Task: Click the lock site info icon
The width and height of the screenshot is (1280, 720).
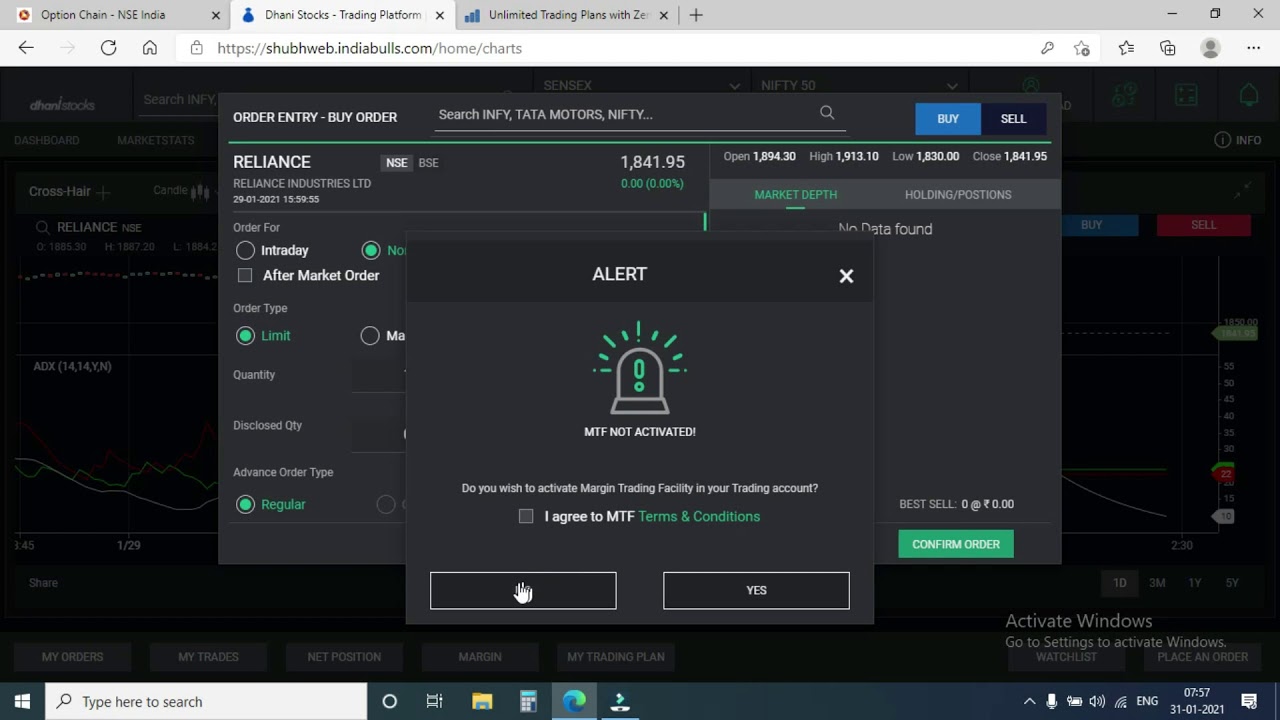Action: tap(196, 48)
